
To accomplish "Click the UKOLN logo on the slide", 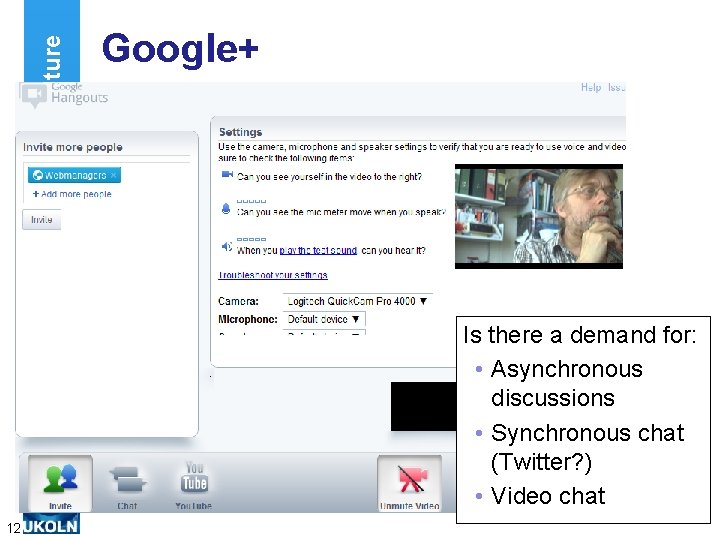I will [x=51, y=525].
